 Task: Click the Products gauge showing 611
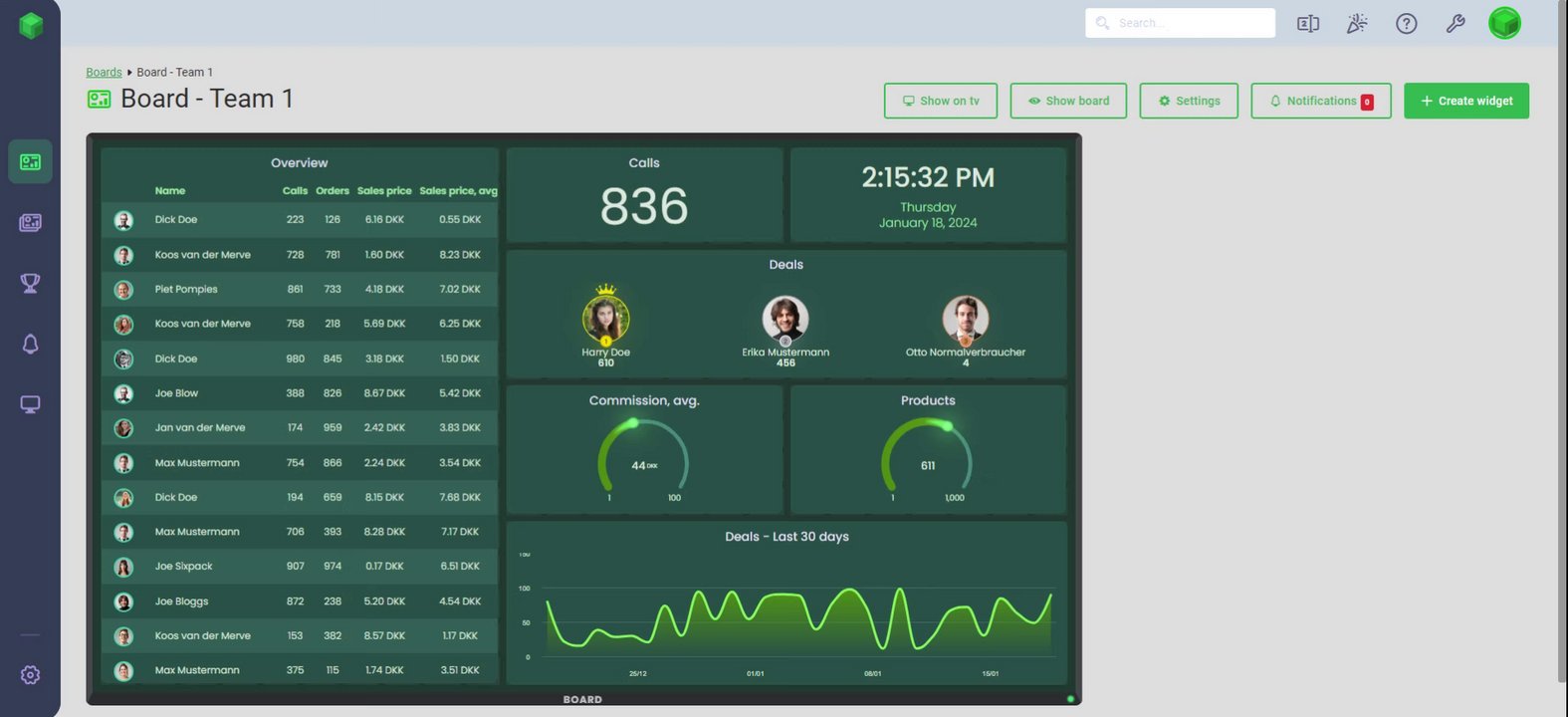(927, 460)
